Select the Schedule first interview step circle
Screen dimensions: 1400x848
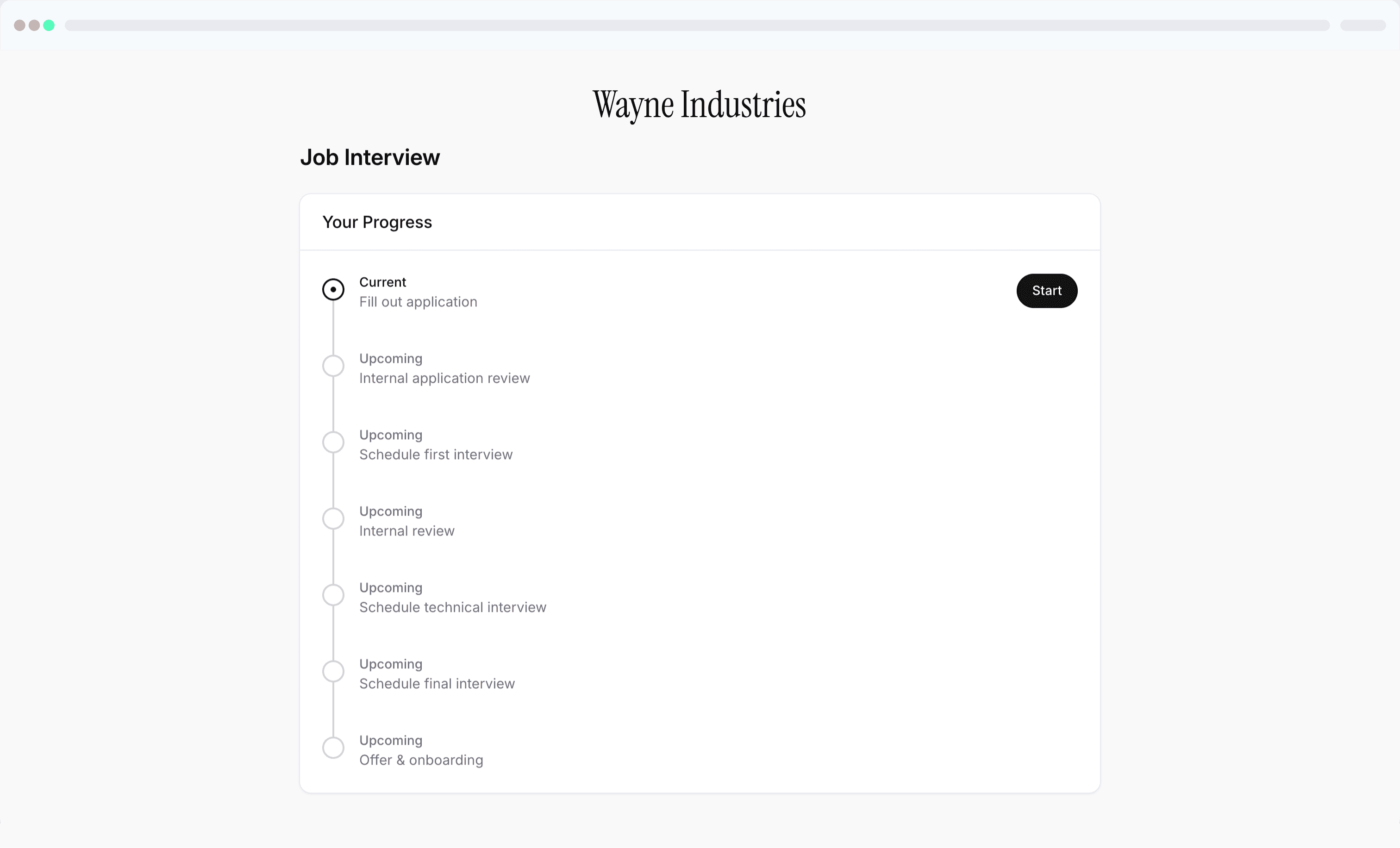(x=333, y=442)
